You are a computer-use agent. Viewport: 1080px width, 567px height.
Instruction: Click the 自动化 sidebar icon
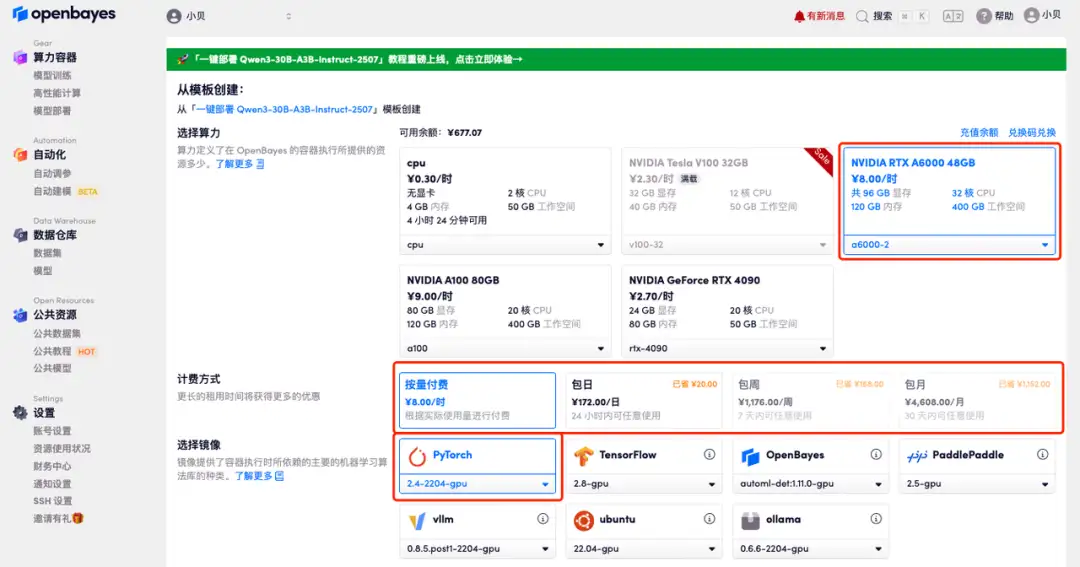pyautogui.click(x=20, y=155)
